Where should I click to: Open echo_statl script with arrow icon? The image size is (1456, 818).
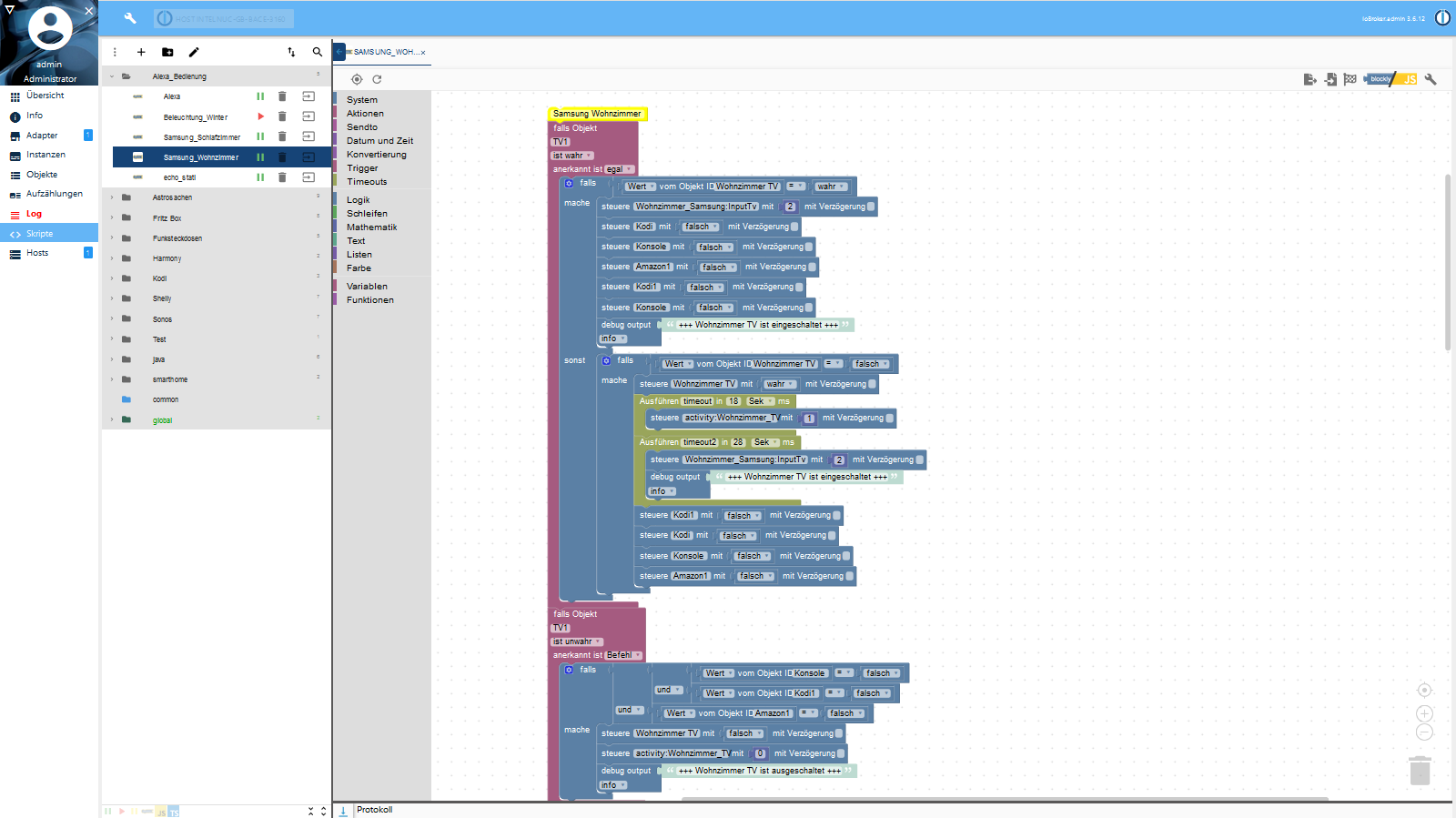point(308,177)
